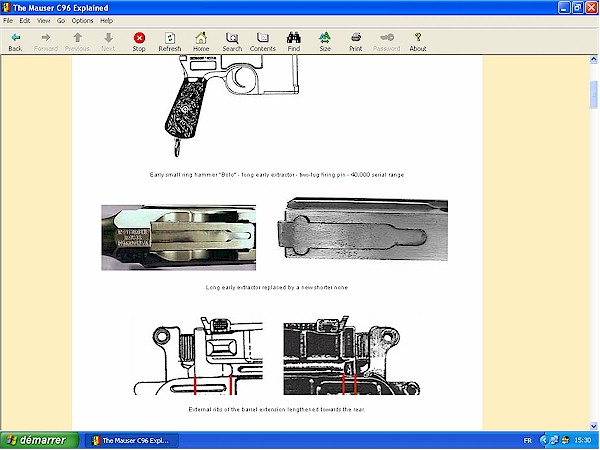Click the long extractor color photo
The image size is (600, 450).
coord(178,238)
